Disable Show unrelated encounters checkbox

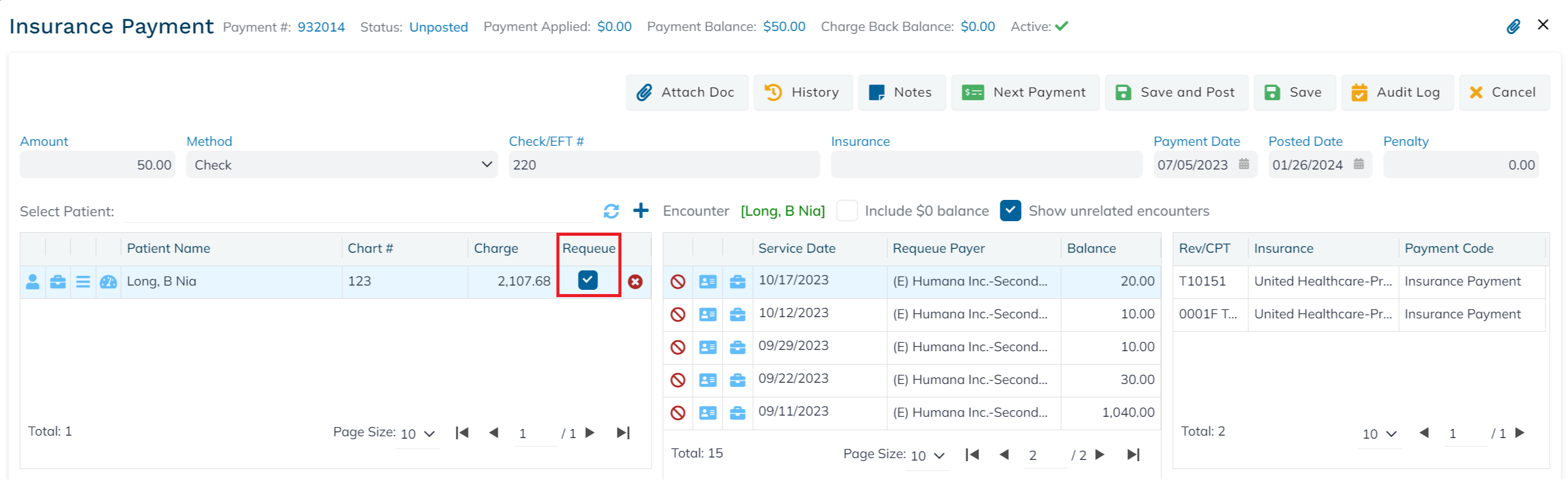point(1010,211)
